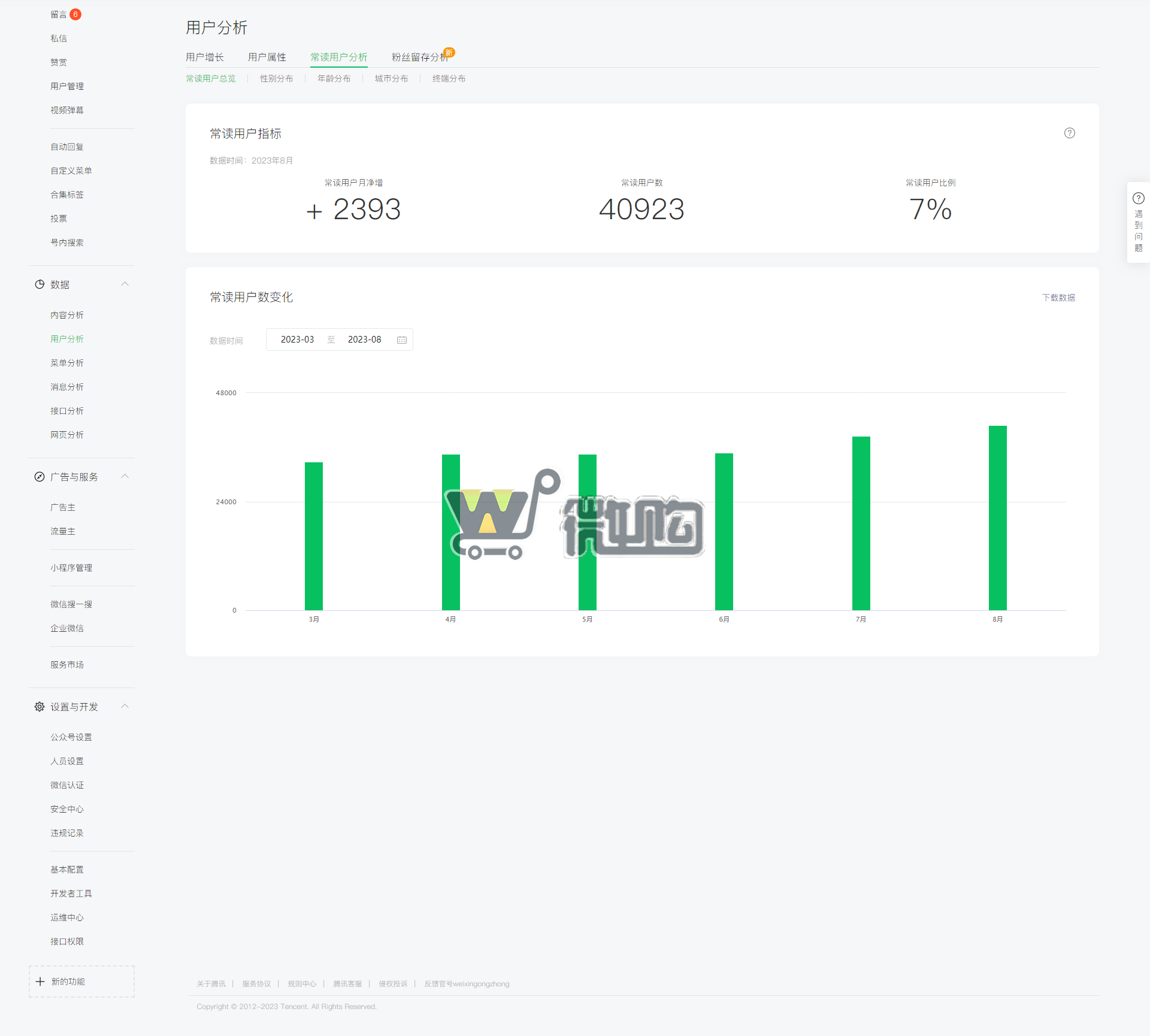Click the 8月 green bar in chart
The image size is (1150, 1036).
997,518
